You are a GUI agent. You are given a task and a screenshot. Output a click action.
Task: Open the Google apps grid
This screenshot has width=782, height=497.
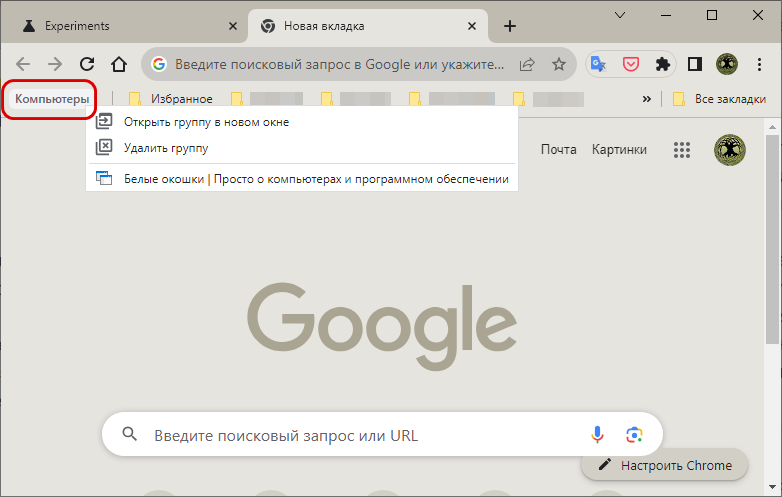[682, 150]
